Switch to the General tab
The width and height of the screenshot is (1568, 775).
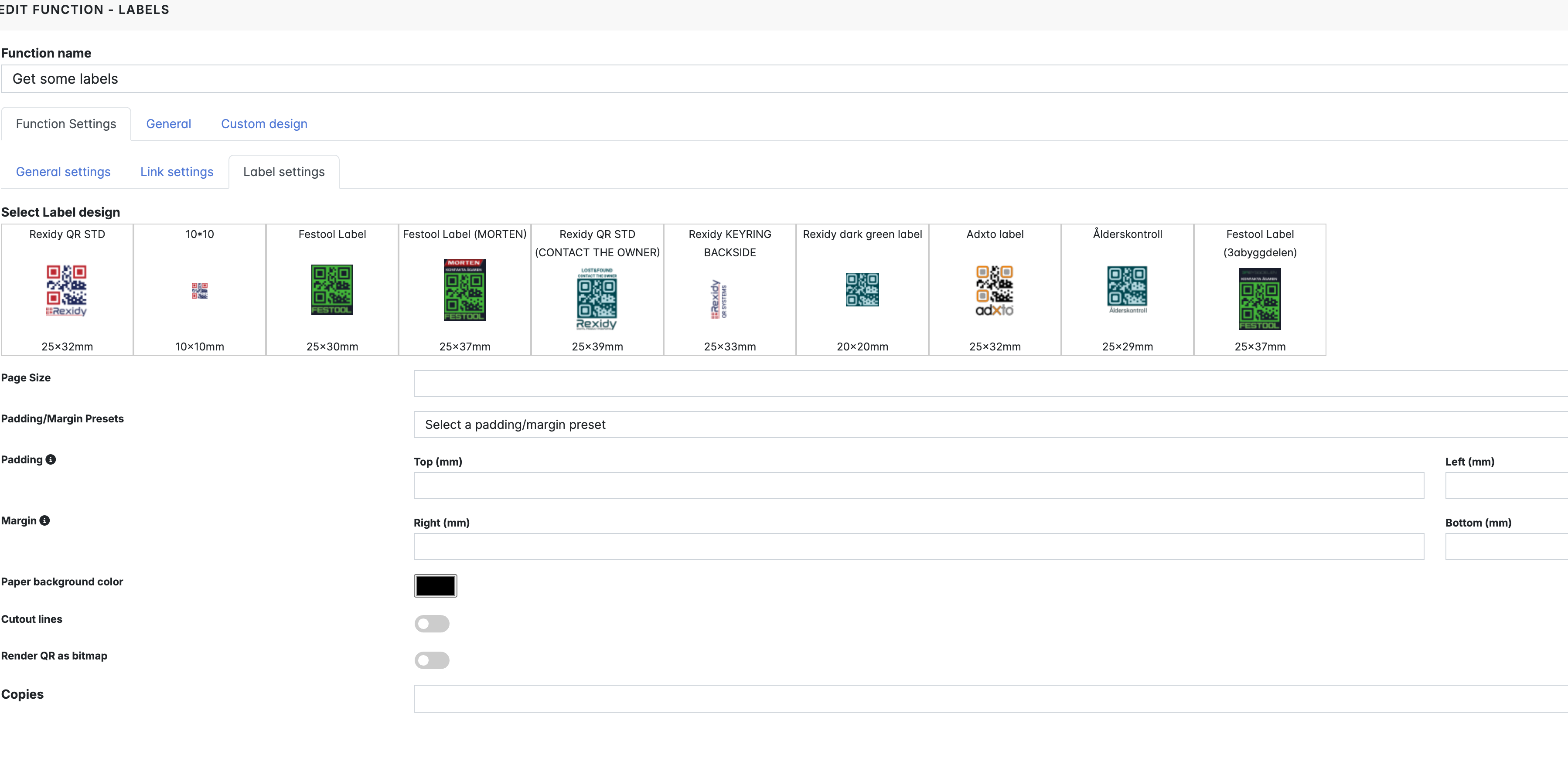coord(169,123)
